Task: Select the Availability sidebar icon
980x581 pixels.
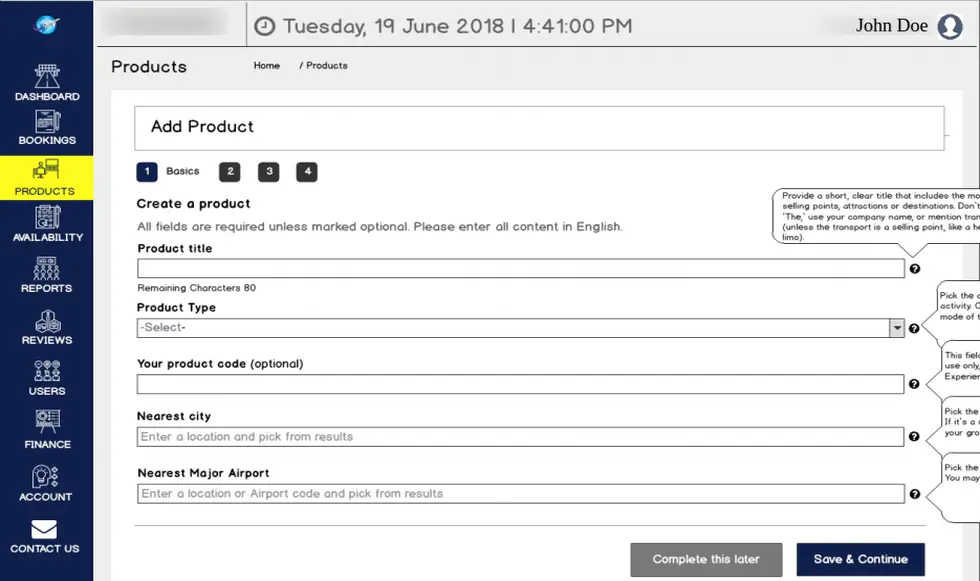Action: point(48,217)
